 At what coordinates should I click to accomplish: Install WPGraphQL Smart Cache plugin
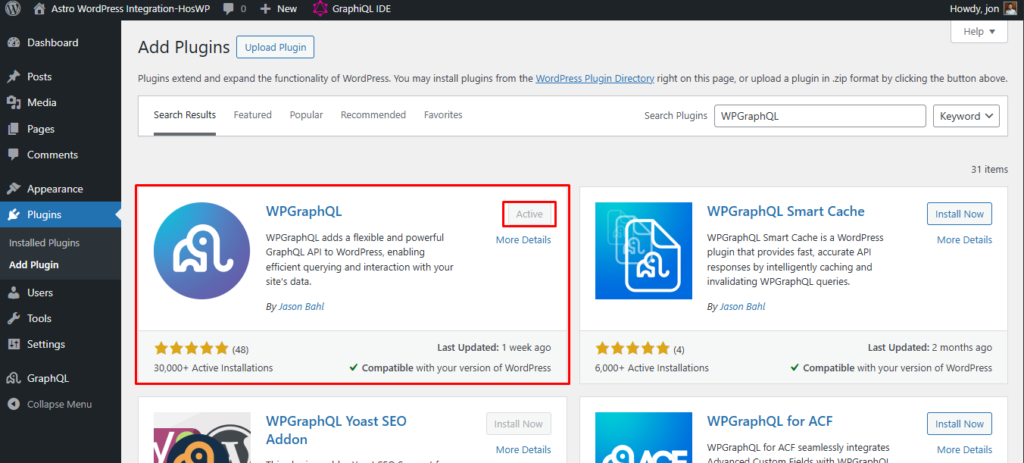point(959,214)
